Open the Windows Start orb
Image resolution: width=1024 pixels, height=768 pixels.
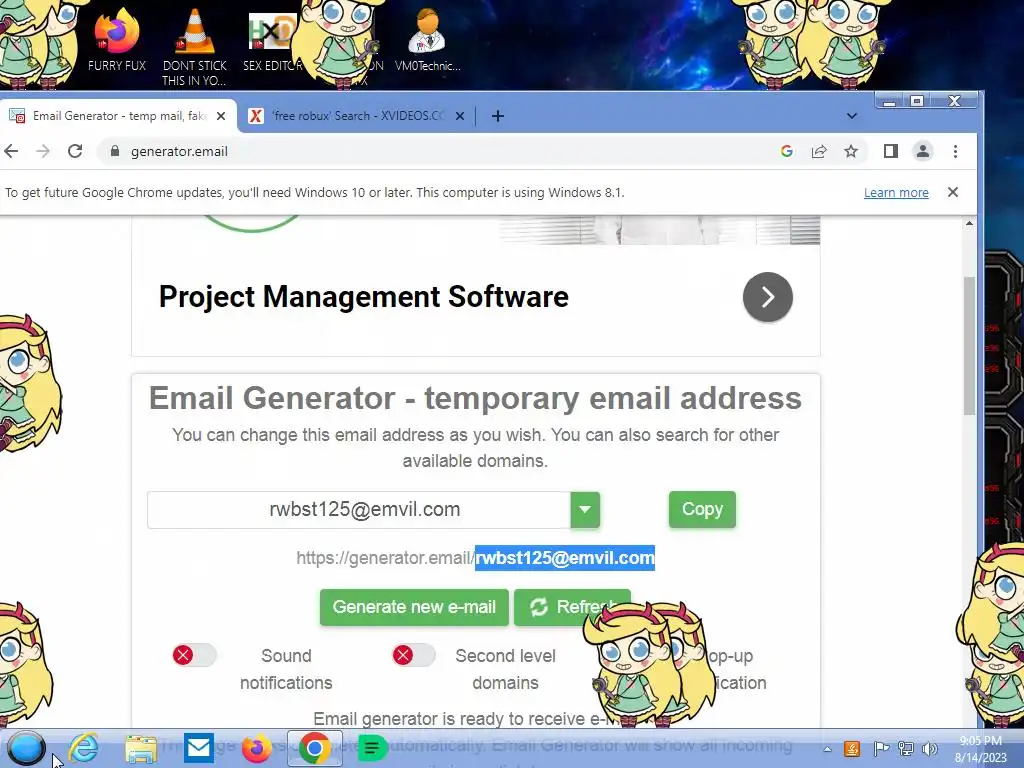coord(26,748)
